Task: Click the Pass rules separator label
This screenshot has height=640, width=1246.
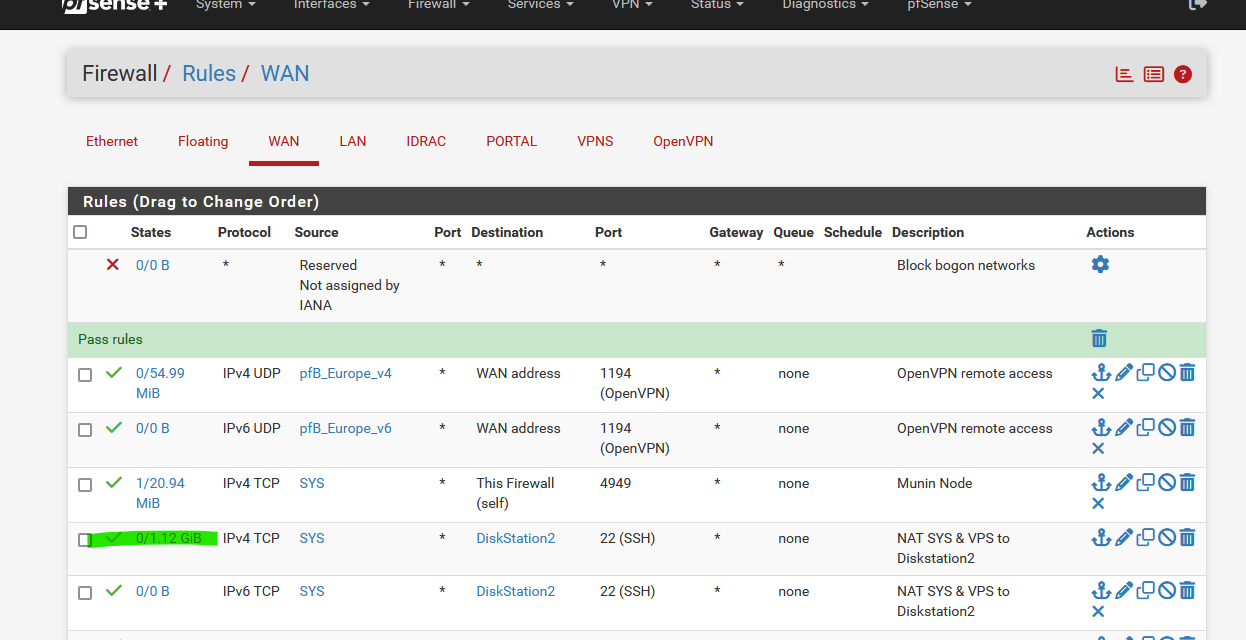Action: coord(111,339)
